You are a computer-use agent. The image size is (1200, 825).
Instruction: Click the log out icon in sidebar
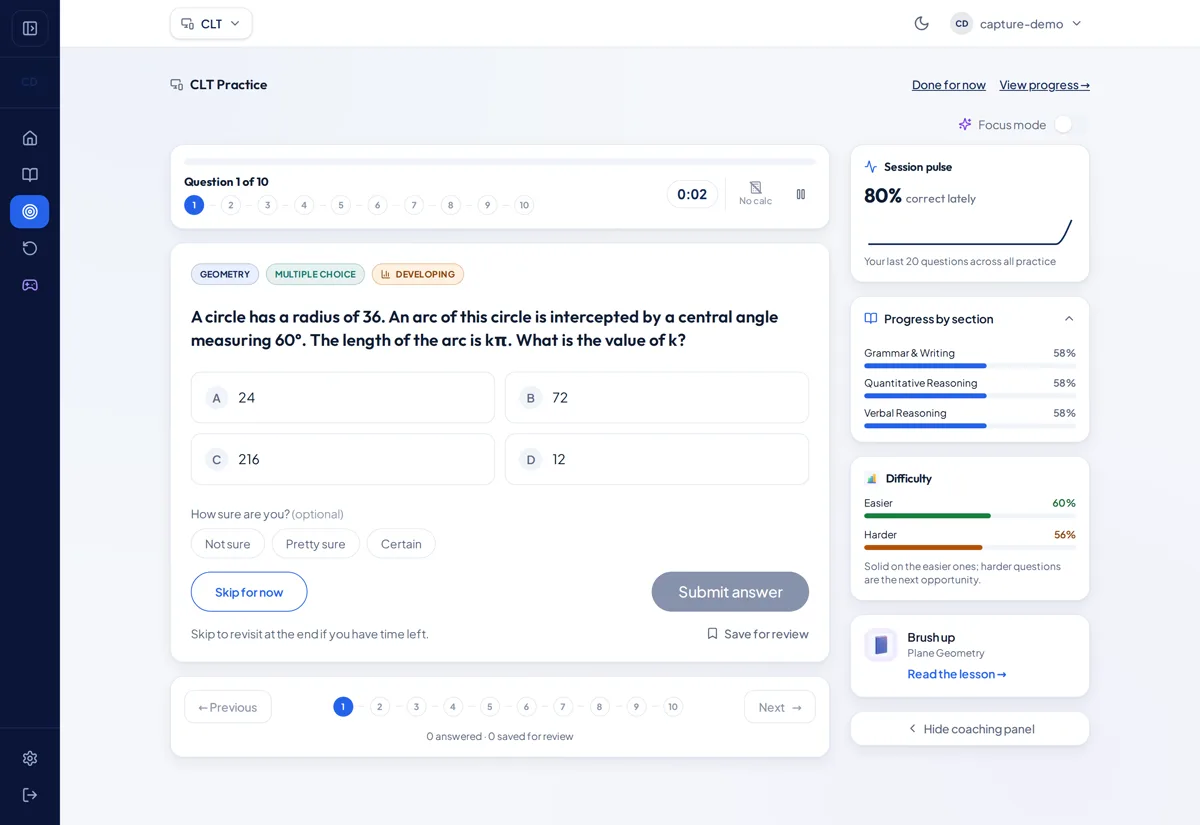tap(30, 795)
